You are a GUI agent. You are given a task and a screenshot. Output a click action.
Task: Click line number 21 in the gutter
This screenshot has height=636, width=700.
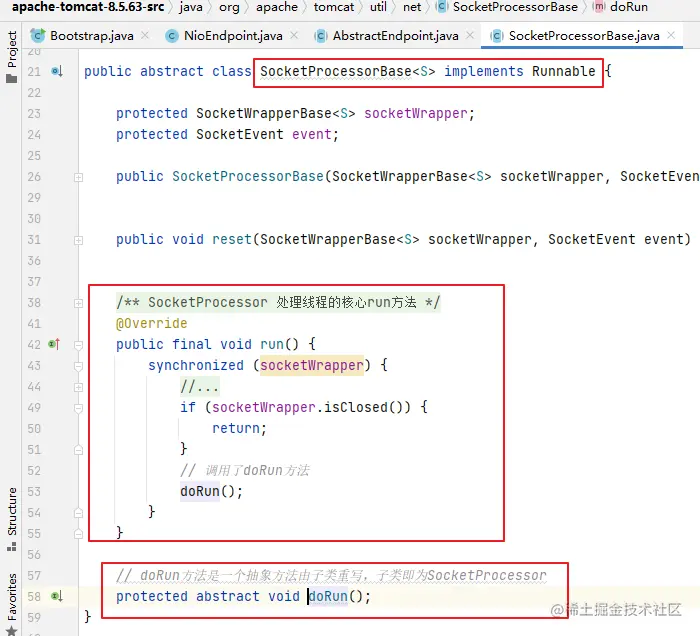(x=34, y=72)
